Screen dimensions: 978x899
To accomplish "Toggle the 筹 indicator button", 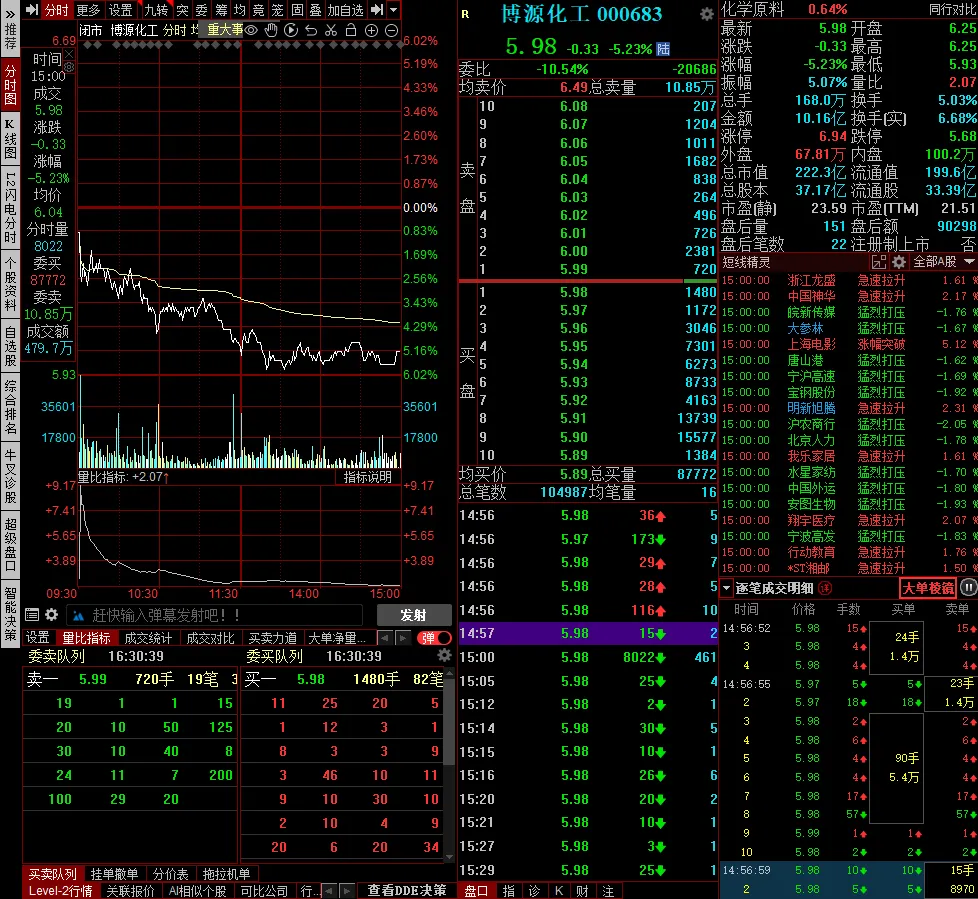I will 221,10.
